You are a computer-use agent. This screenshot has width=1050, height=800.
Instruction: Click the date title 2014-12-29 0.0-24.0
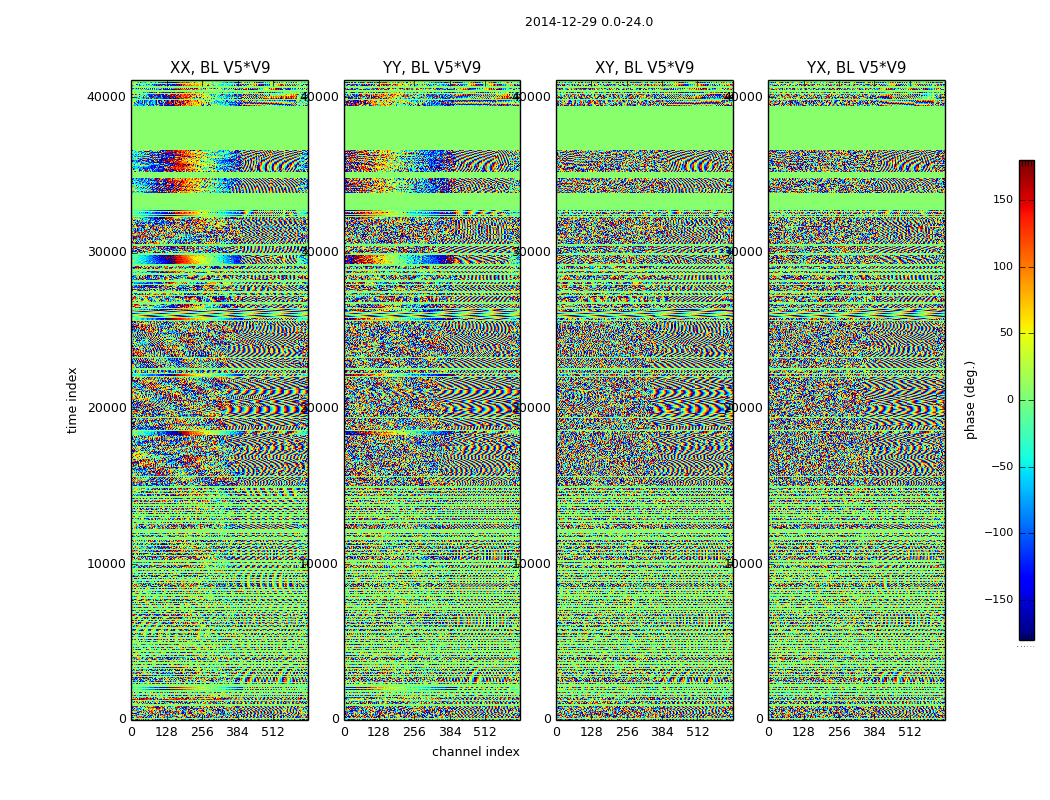[x=589, y=22]
